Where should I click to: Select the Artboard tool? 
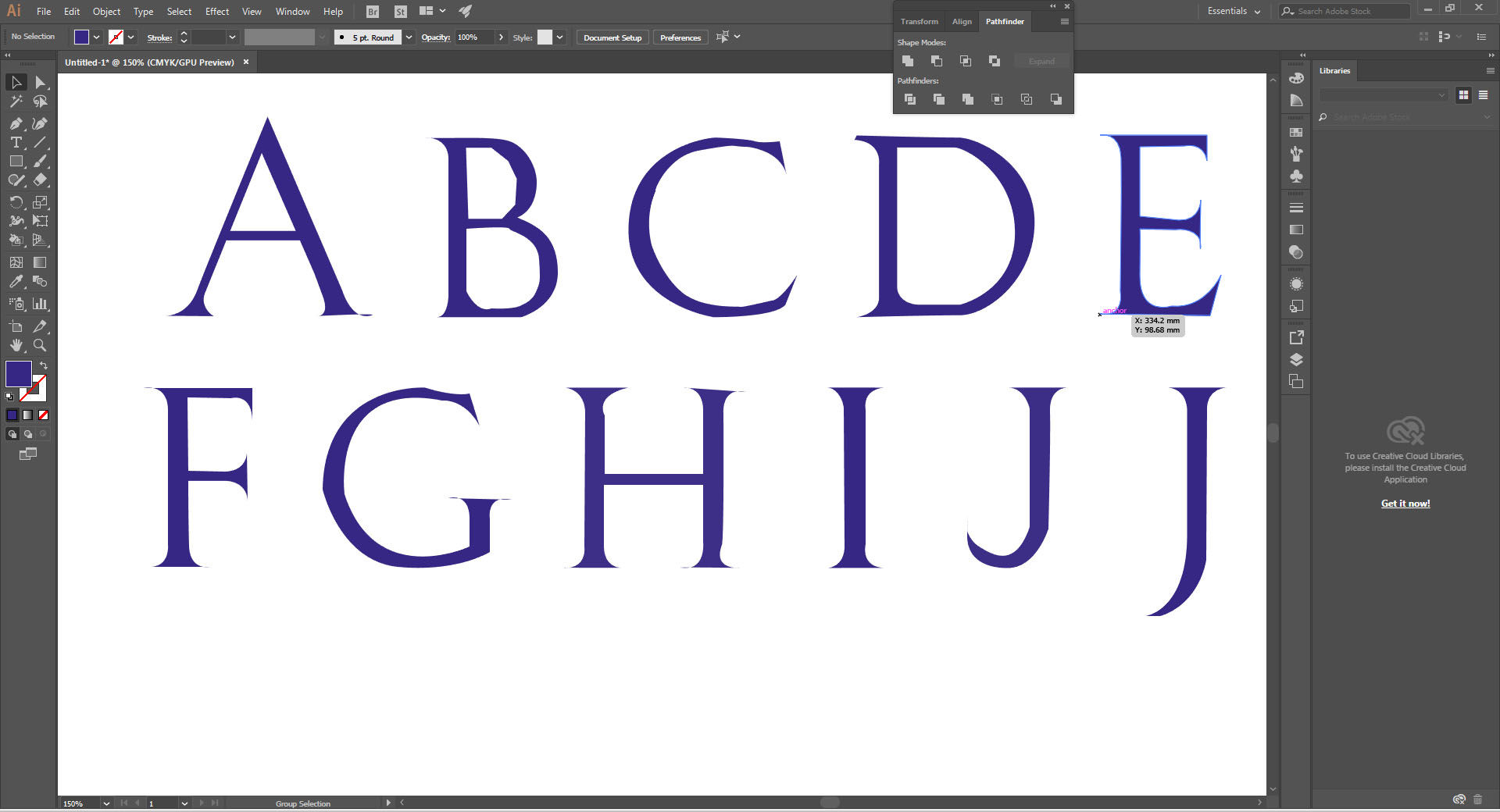pos(16,326)
